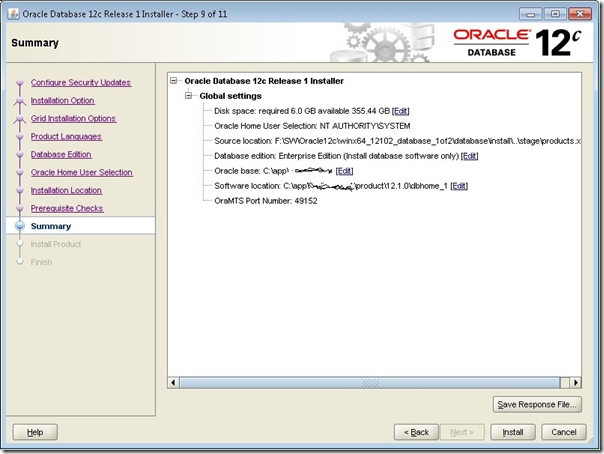This screenshot has height=454, width=604.
Task: Edit the Disk space setting
Action: [x=400, y=111]
